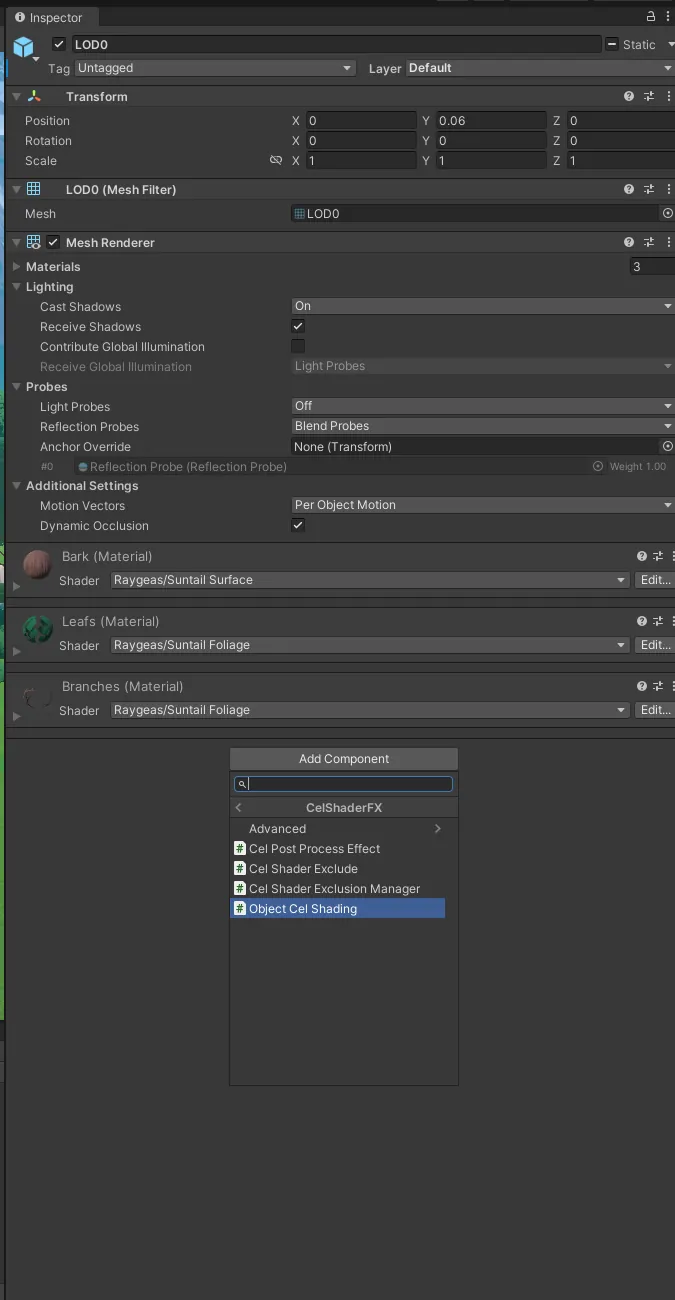Image resolution: width=675 pixels, height=1300 pixels.
Task: Open the Motion Vectors dropdown
Action: tap(483, 505)
